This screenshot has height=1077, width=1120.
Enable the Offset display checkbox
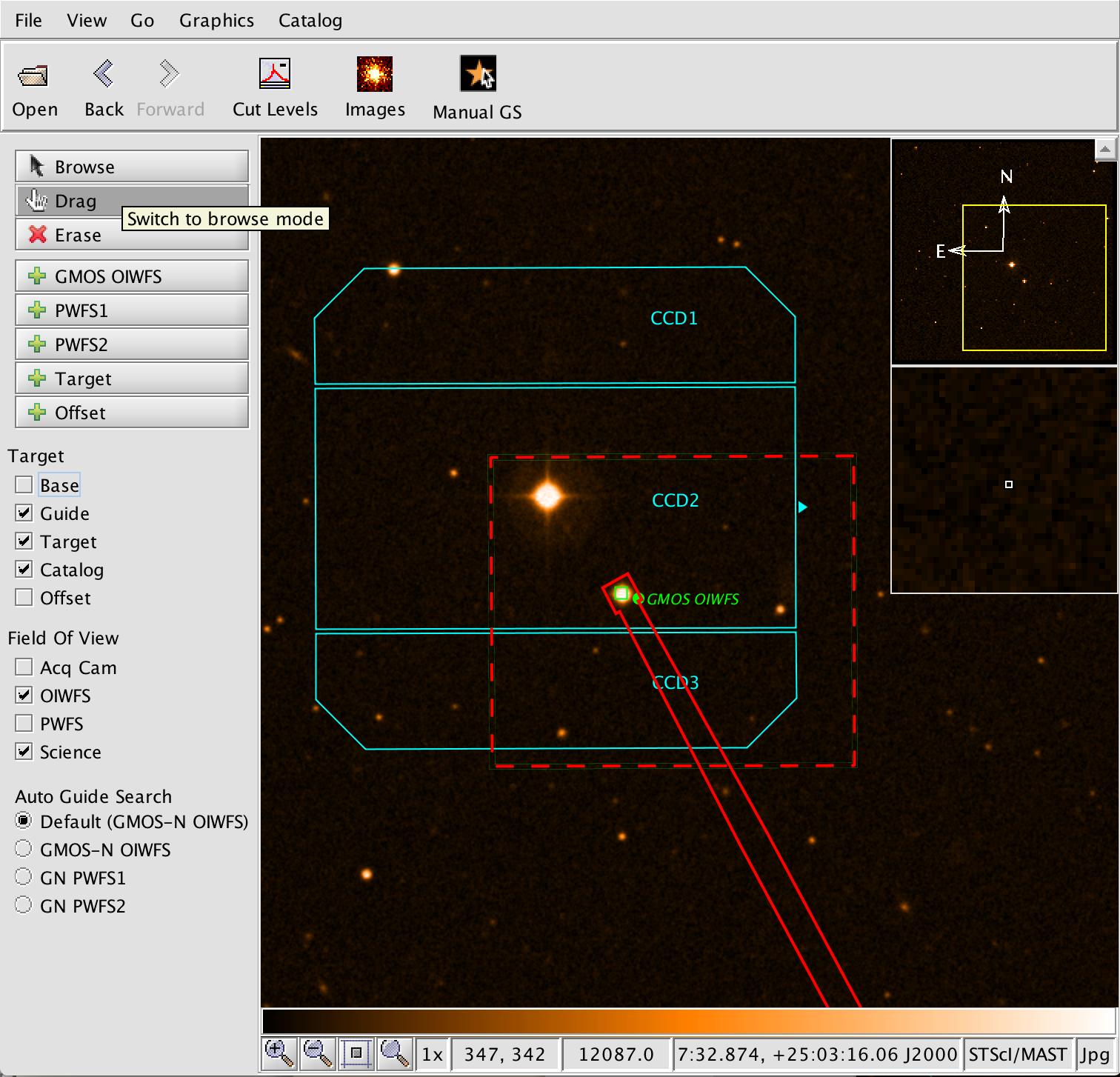click(x=24, y=598)
